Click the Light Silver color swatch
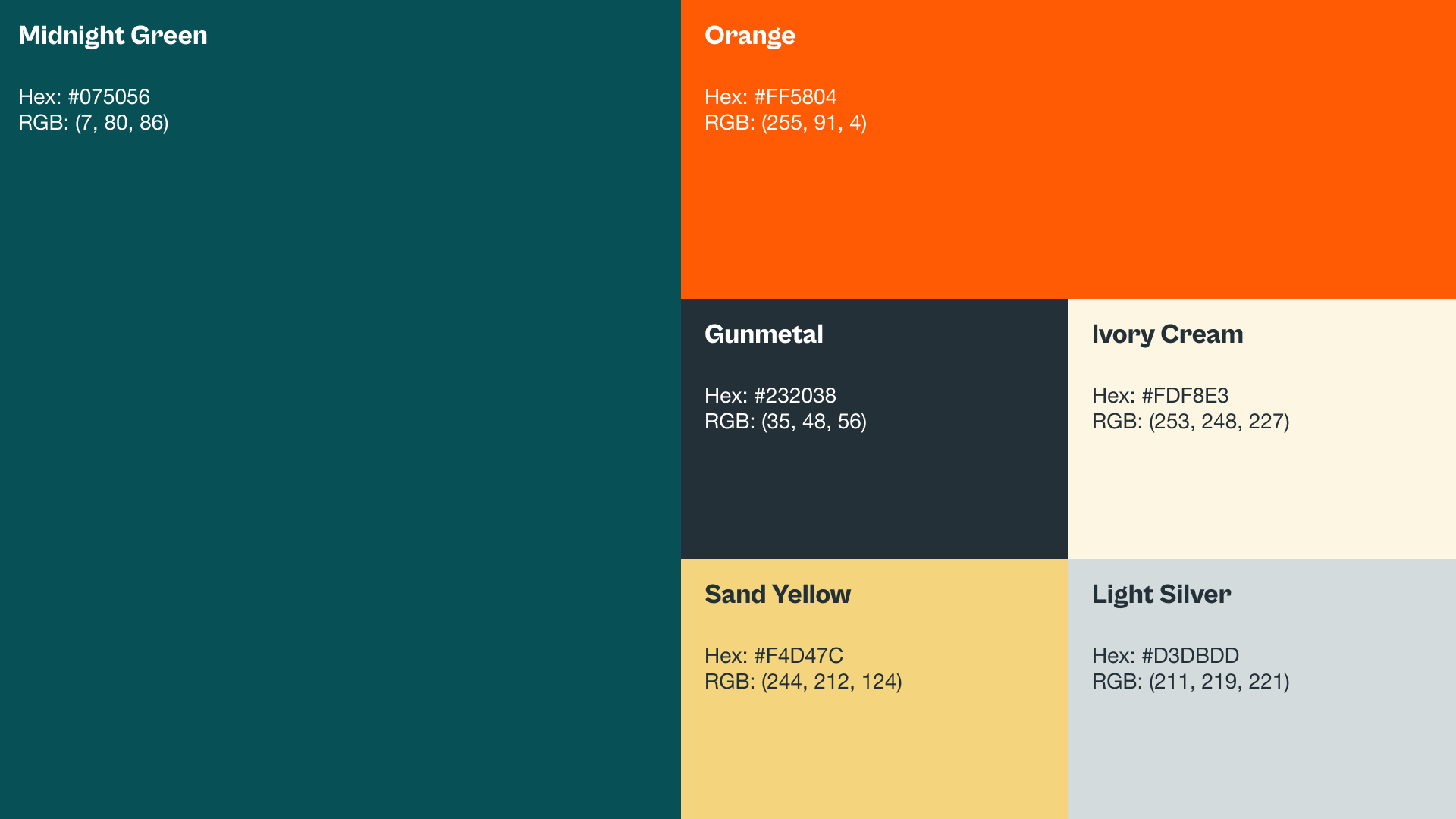 tap(1262, 751)
